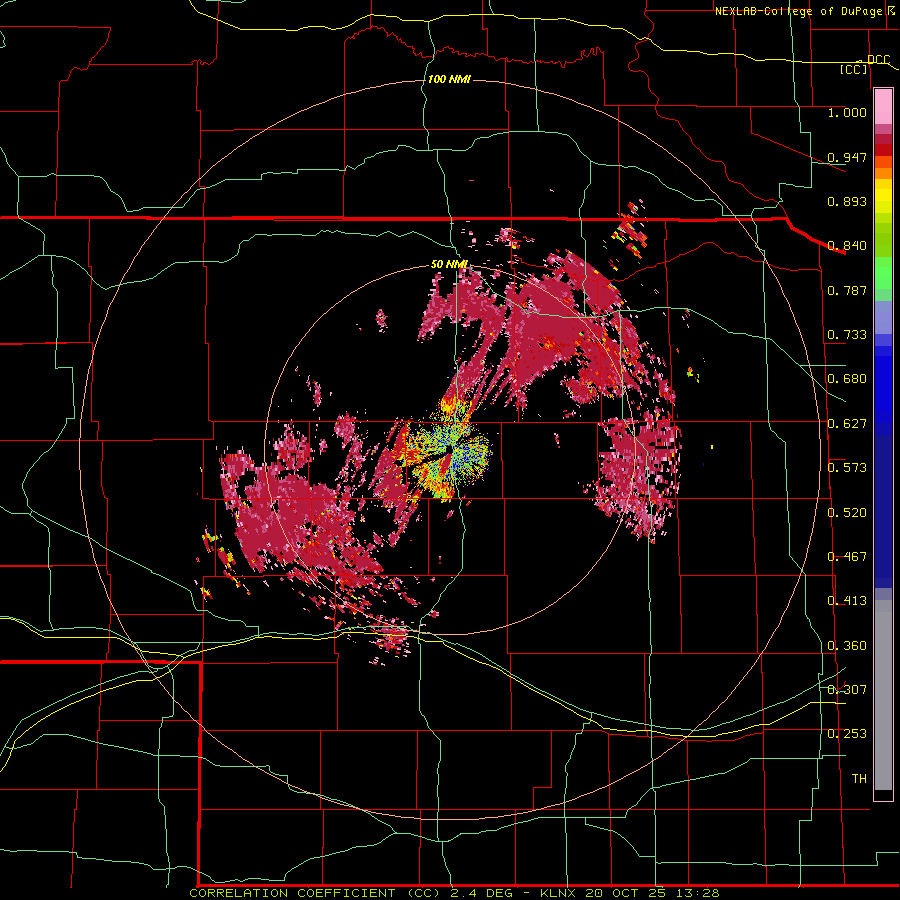This screenshot has height=900, width=900.
Task: Select the 0.840 color scale value
Action: 847,245
